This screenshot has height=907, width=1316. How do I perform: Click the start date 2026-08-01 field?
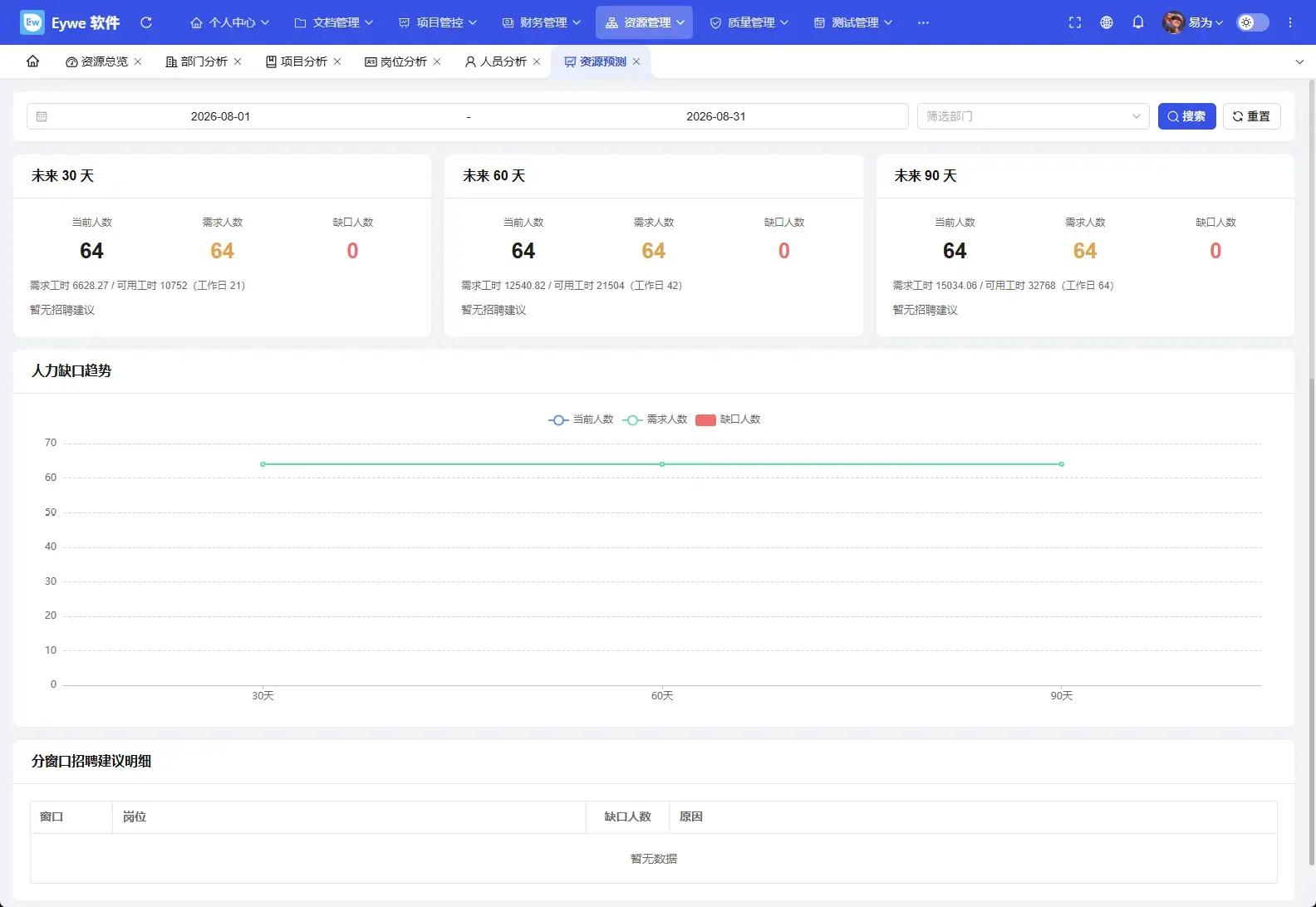tap(220, 116)
